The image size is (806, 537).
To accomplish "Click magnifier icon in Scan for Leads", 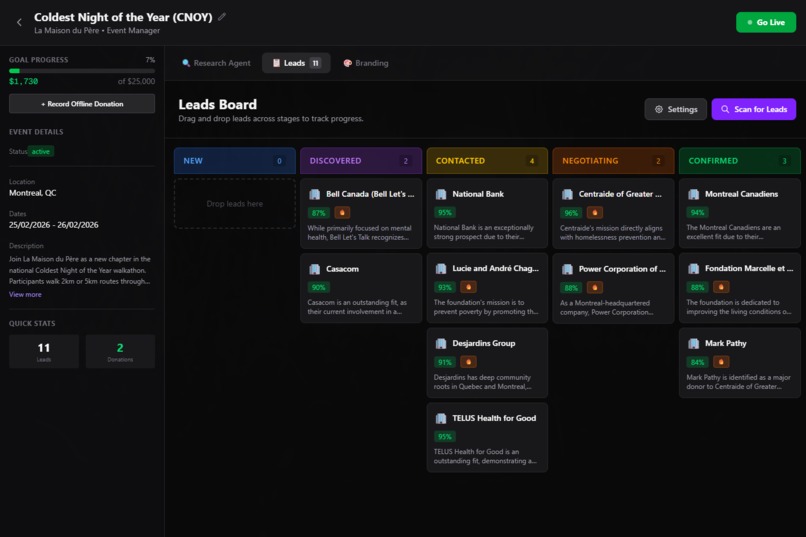I will 725,109.
